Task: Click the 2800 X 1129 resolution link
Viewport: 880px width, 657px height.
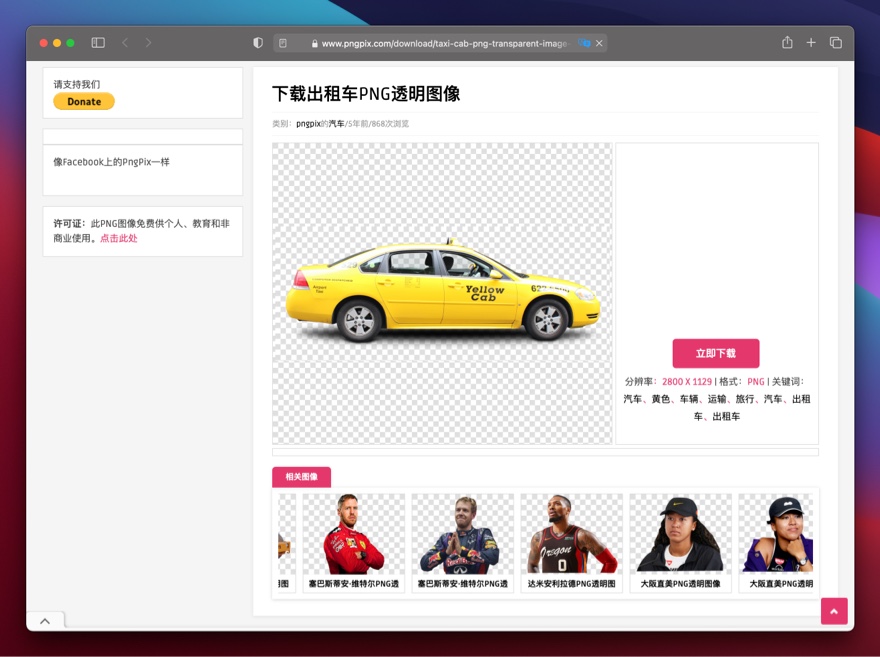Action: (687, 382)
